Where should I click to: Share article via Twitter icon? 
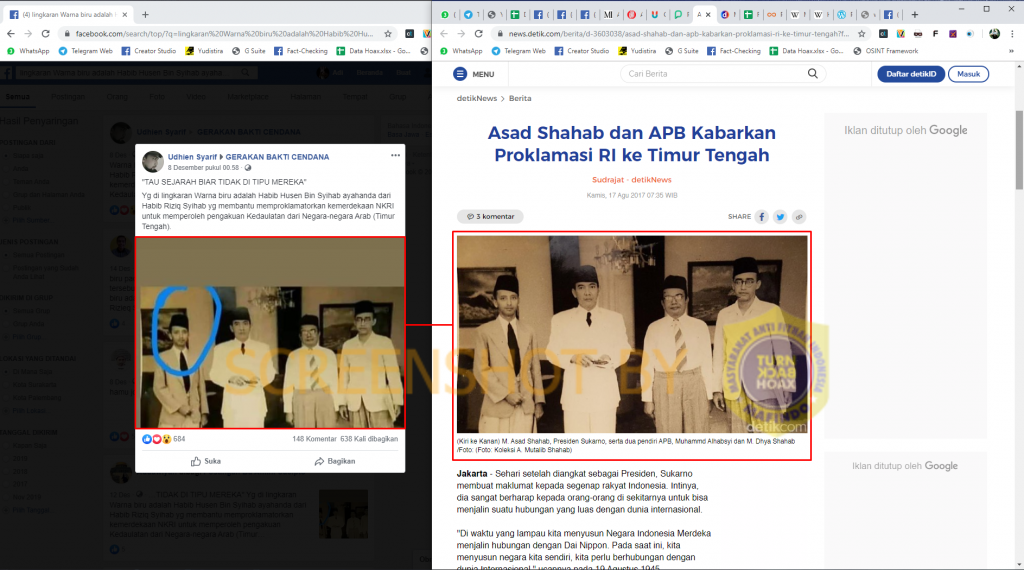780,216
